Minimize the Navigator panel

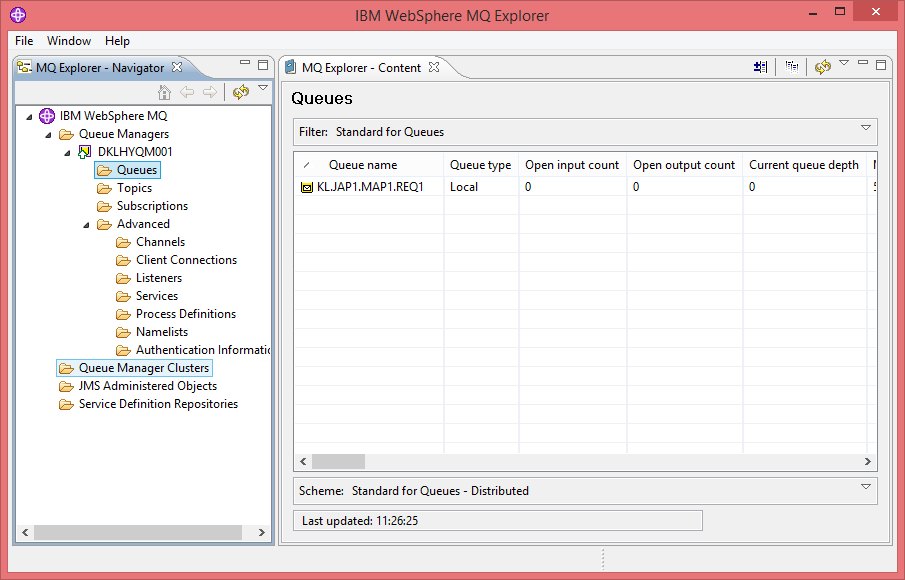tap(243, 62)
